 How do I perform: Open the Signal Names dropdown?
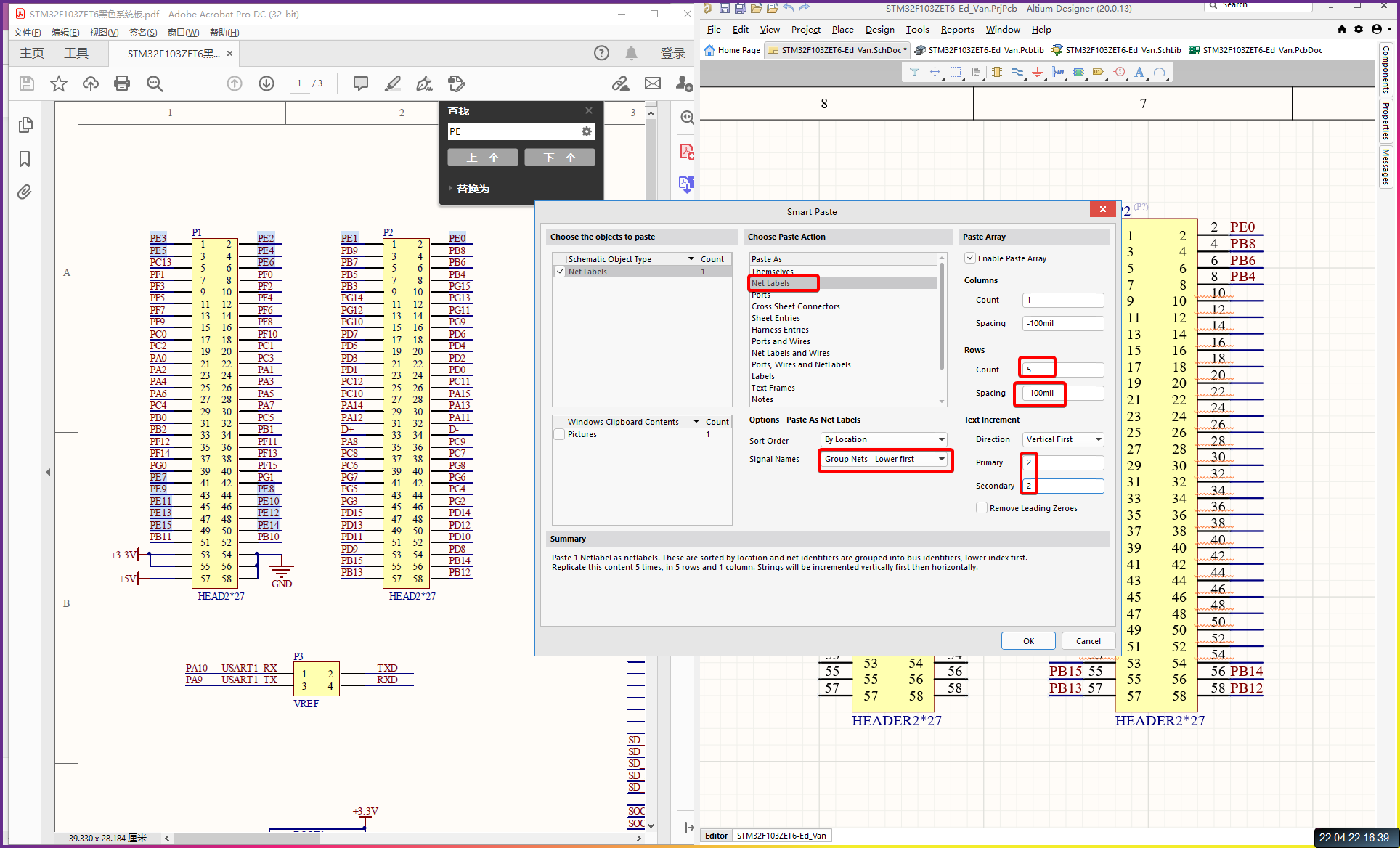coord(942,459)
